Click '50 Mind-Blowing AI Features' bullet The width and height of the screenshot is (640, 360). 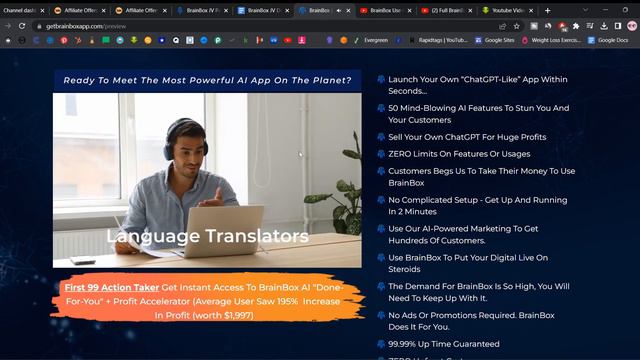point(478,114)
